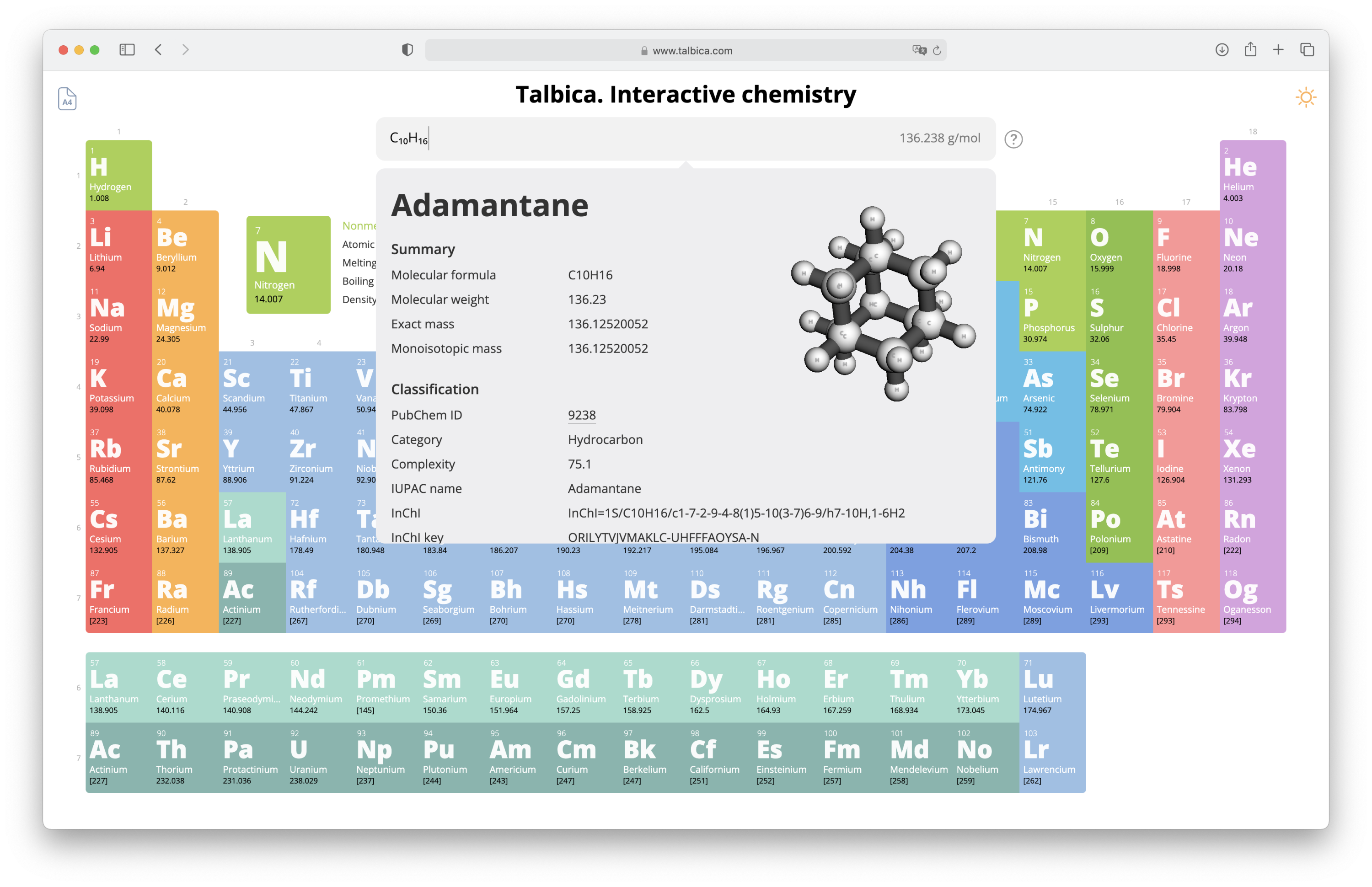The height and width of the screenshot is (887, 1372).
Task: Select the Seaborgium element tile
Action: [452, 598]
